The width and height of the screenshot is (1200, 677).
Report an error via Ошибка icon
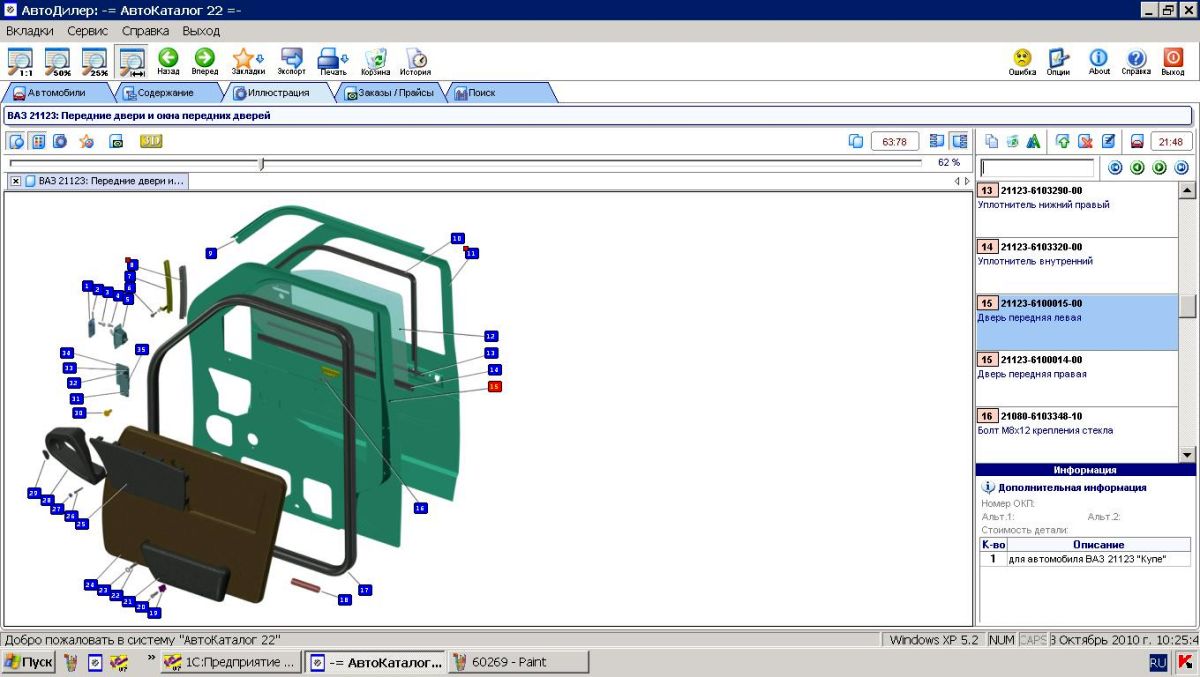click(x=1022, y=62)
